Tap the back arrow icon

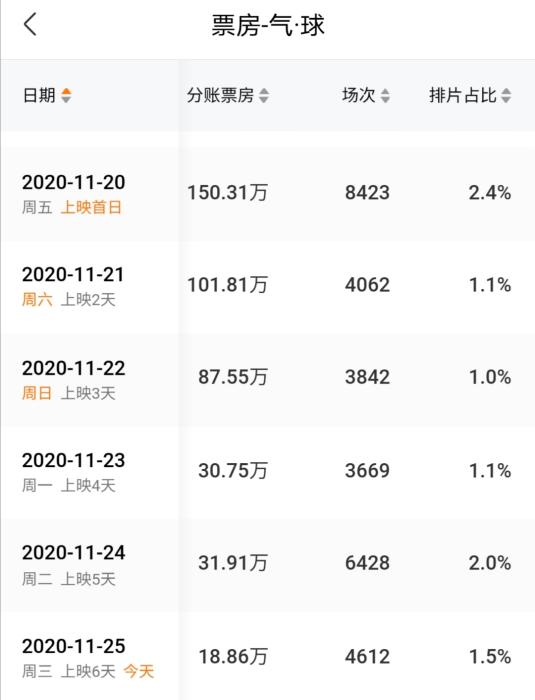coord(30,24)
